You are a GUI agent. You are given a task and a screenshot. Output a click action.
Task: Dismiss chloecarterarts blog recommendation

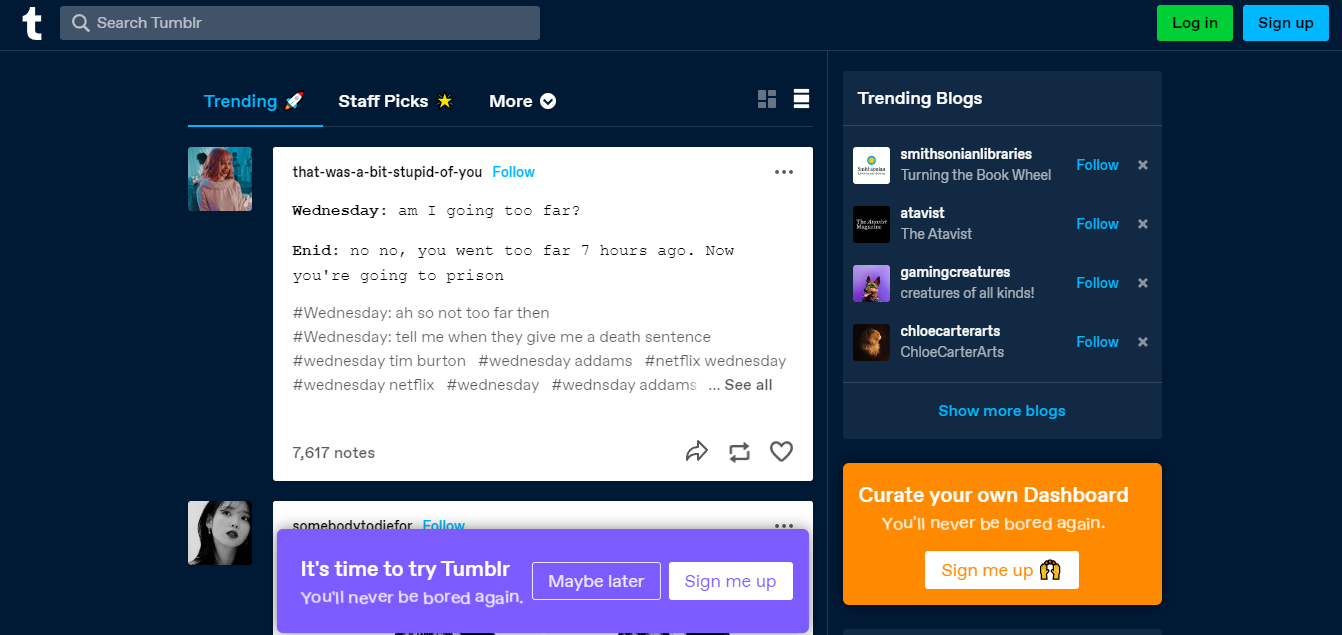(x=1143, y=342)
